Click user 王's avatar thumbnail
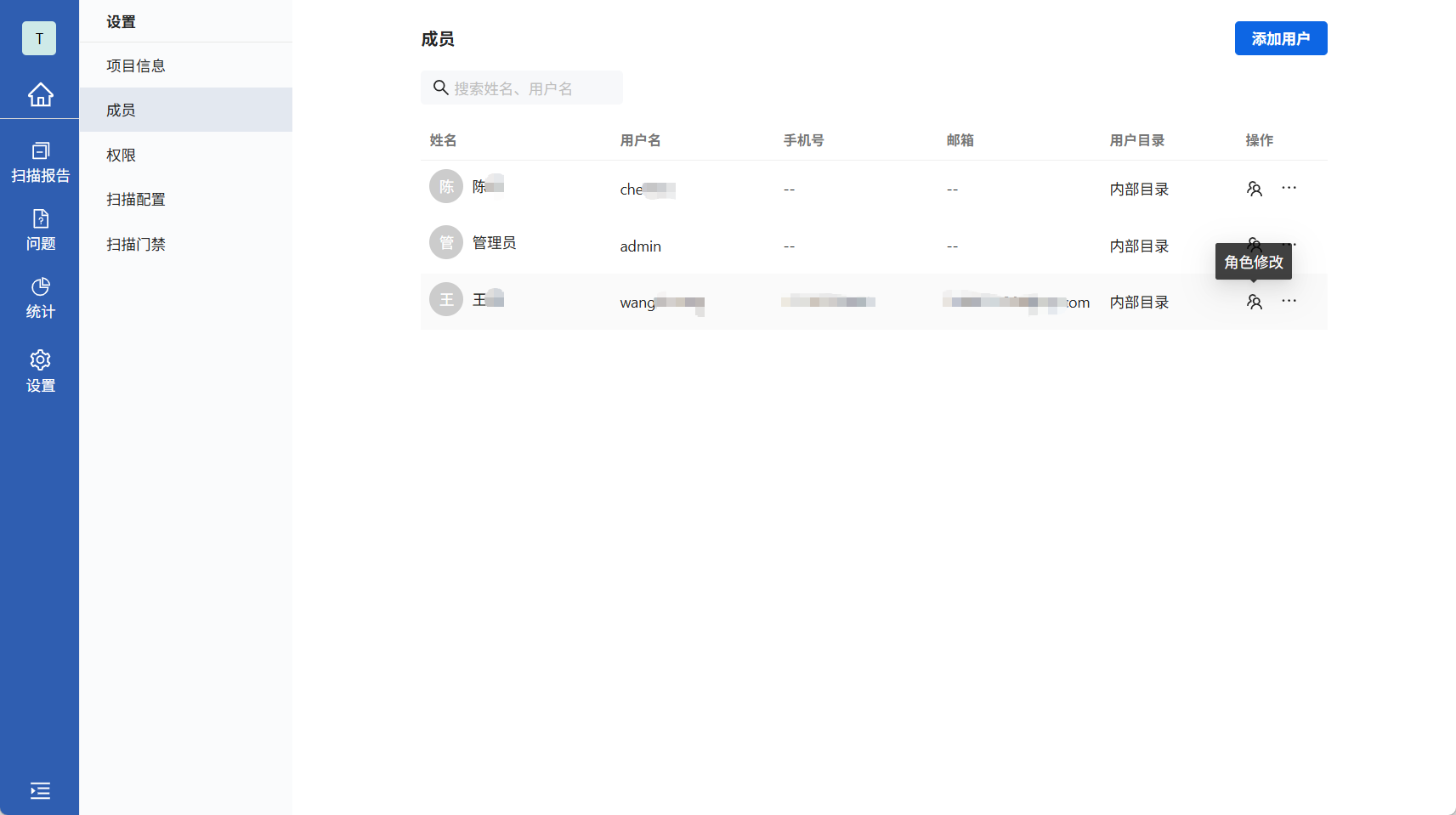The height and width of the screenshot is (815, 1456). [x=445, y=299]
